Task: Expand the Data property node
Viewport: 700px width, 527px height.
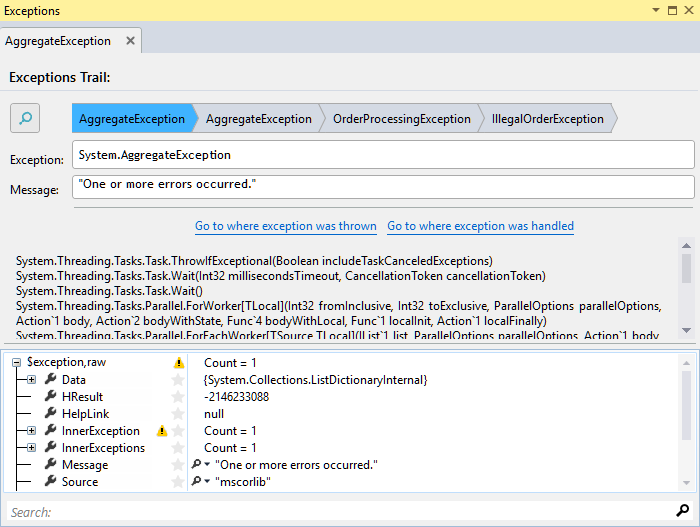Action: (x=31, y=380)
